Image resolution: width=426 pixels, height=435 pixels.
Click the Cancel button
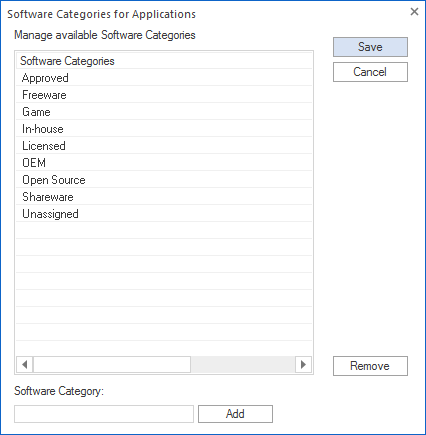pos(370,72)
